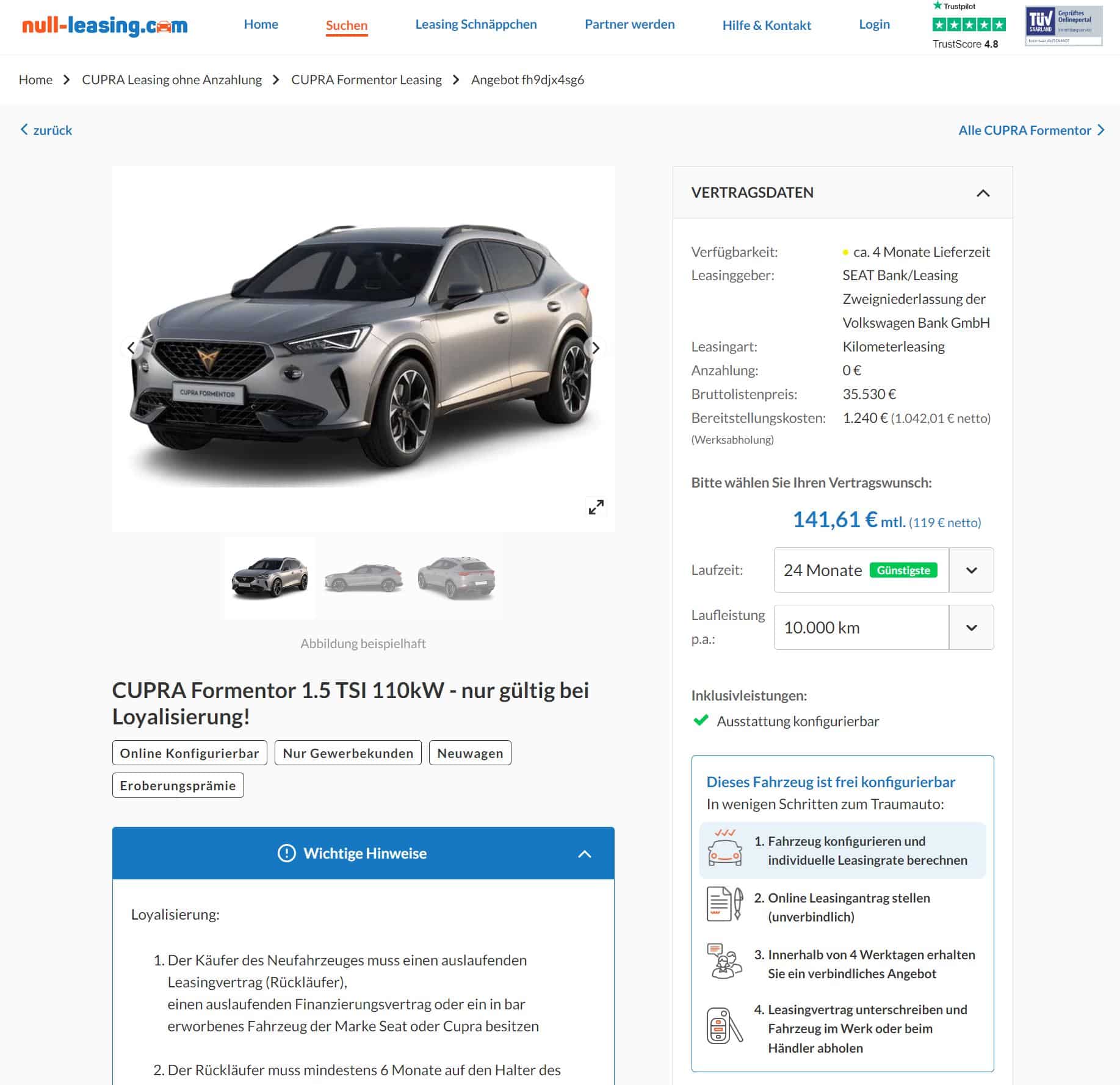Viewport: 1120px width, 1085px height.
Task: Go to Hilfe & Kontakt
Action: coord(767,25)
